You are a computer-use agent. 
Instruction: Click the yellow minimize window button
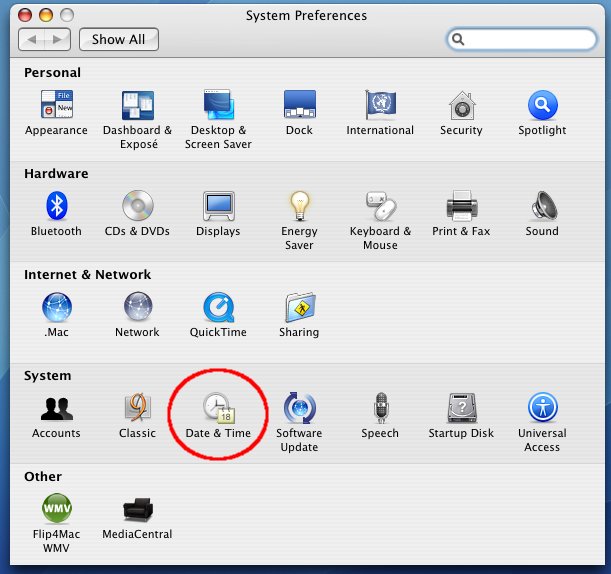click(x=46, y=15)
